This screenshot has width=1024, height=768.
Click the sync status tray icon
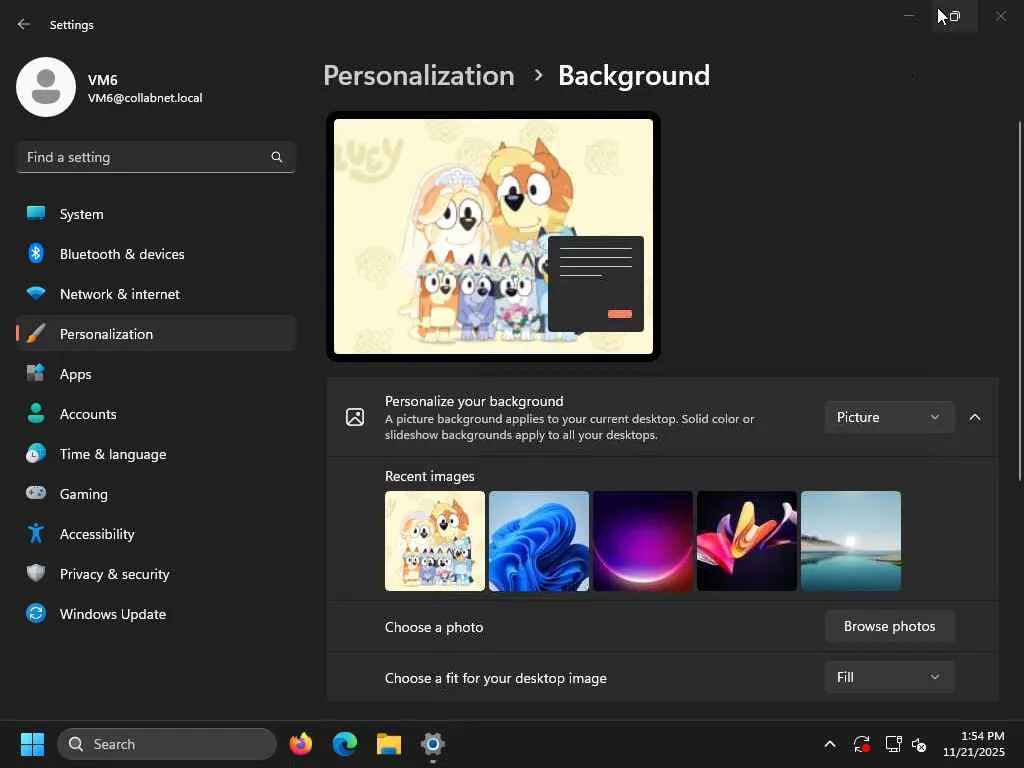pos(861,744)
